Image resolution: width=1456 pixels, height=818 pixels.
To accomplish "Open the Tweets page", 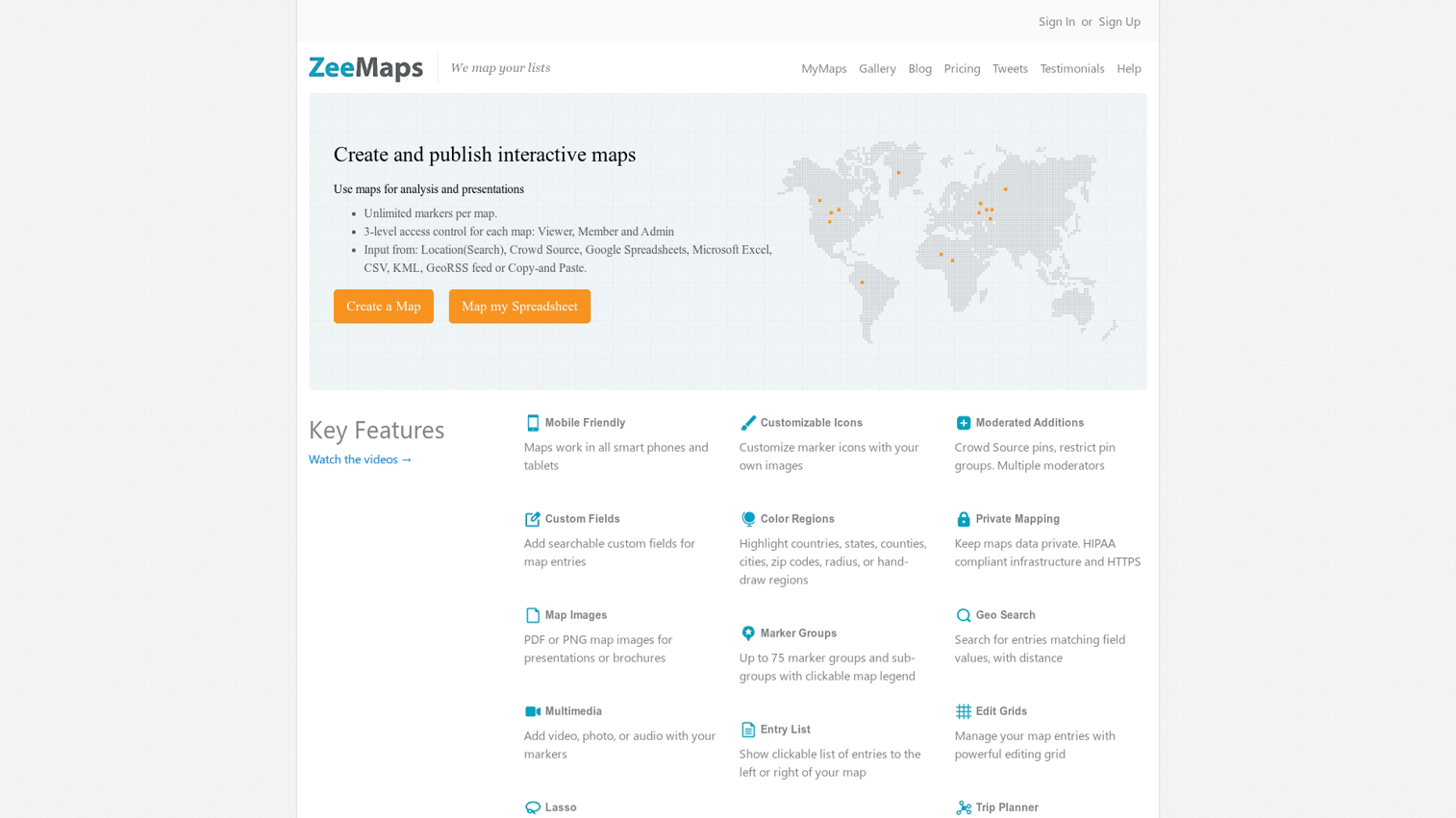I will [1010, 68].
